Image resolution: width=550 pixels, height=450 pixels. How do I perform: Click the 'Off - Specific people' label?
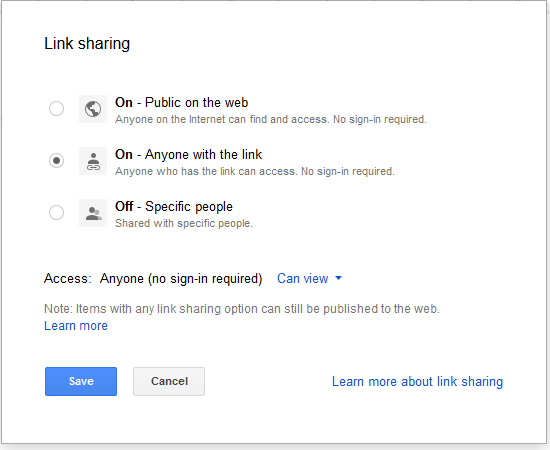[174, 207]
